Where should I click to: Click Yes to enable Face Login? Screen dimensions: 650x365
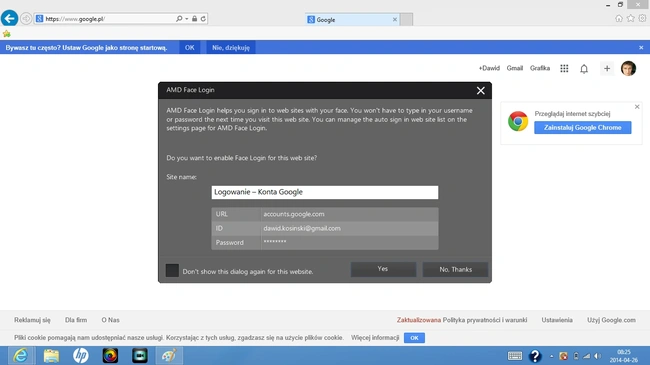click(x=383, y=269)
